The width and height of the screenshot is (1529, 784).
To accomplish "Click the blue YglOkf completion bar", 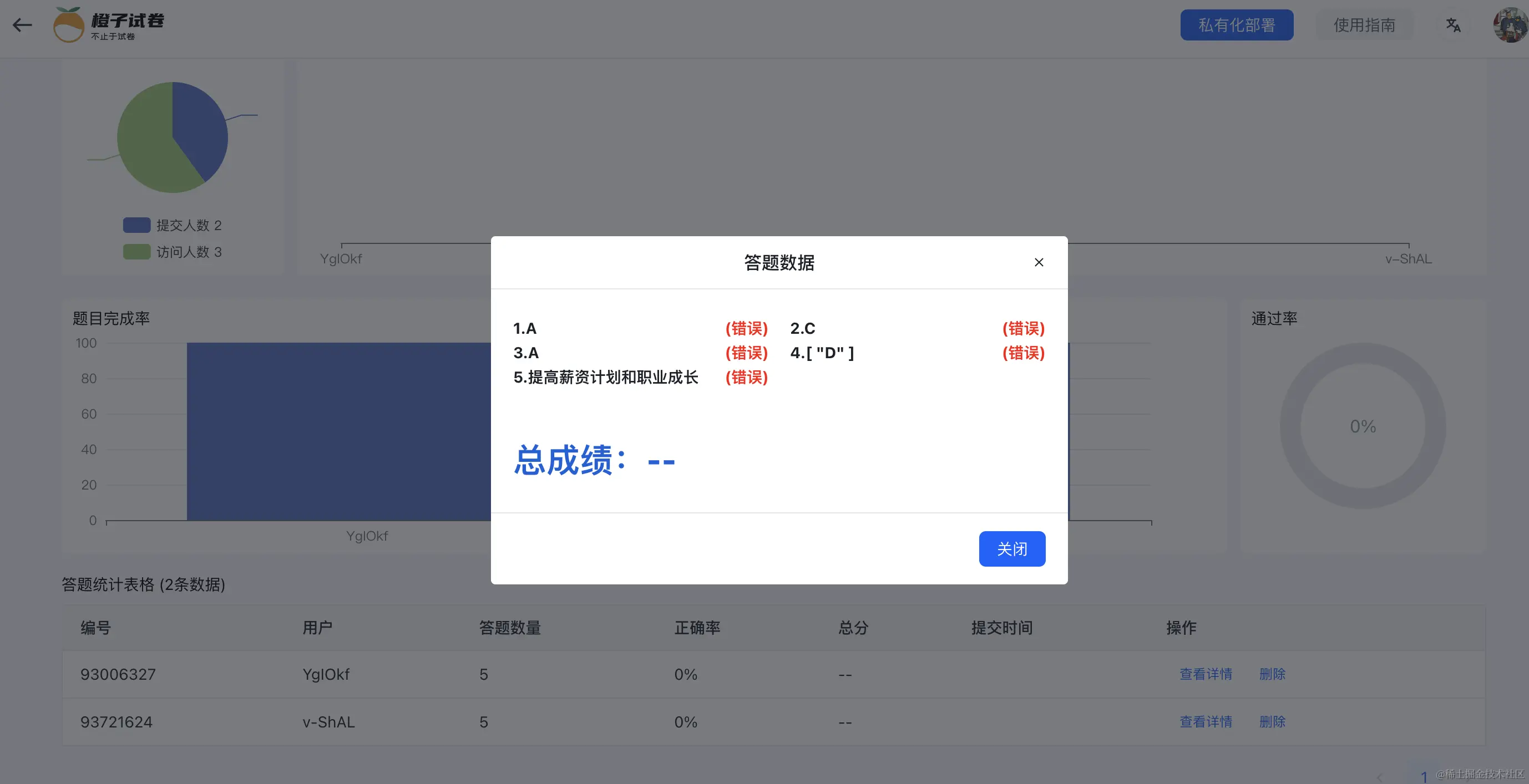I will (338, 431).
